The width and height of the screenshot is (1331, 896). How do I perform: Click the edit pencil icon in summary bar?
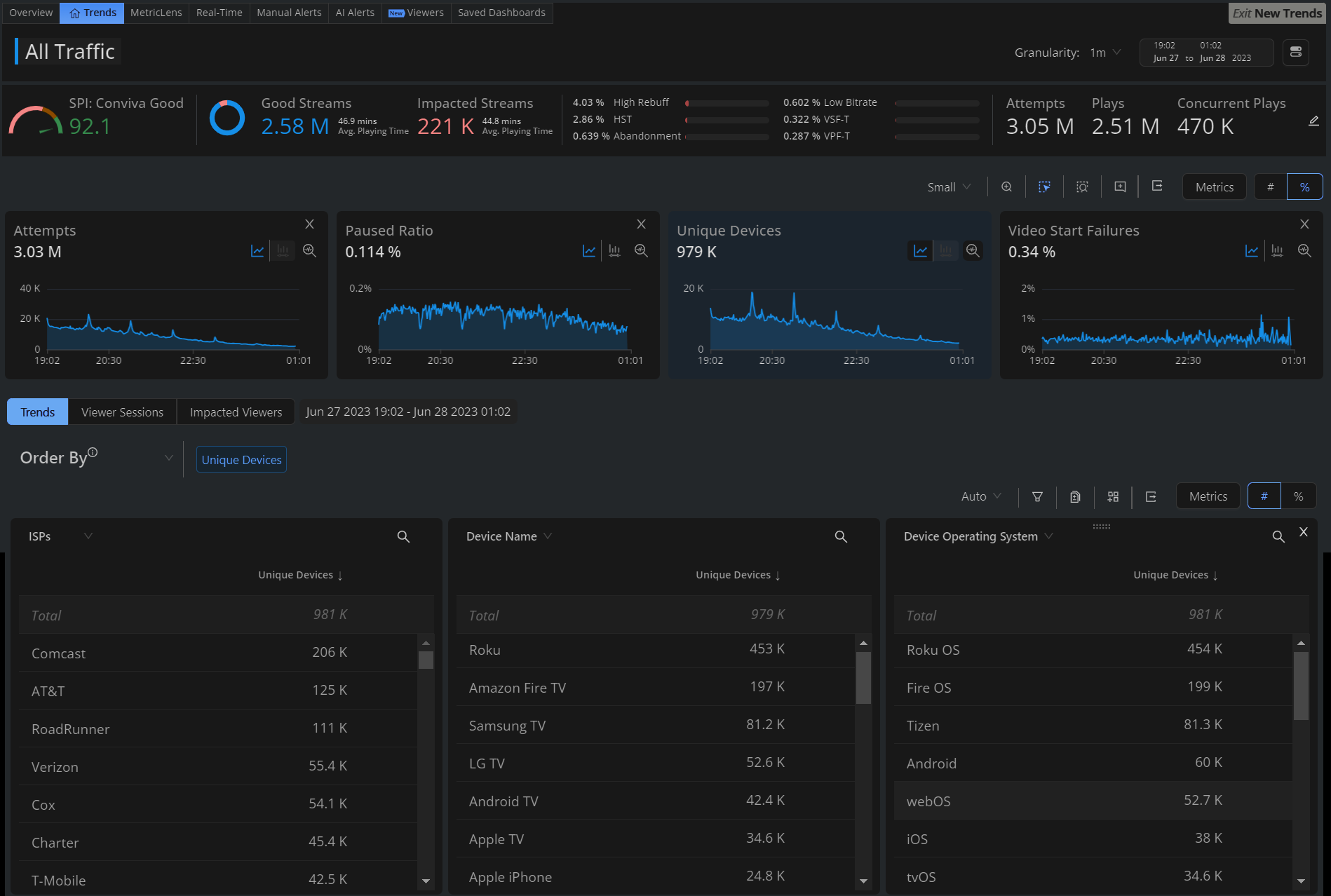tap(1313, 121)
